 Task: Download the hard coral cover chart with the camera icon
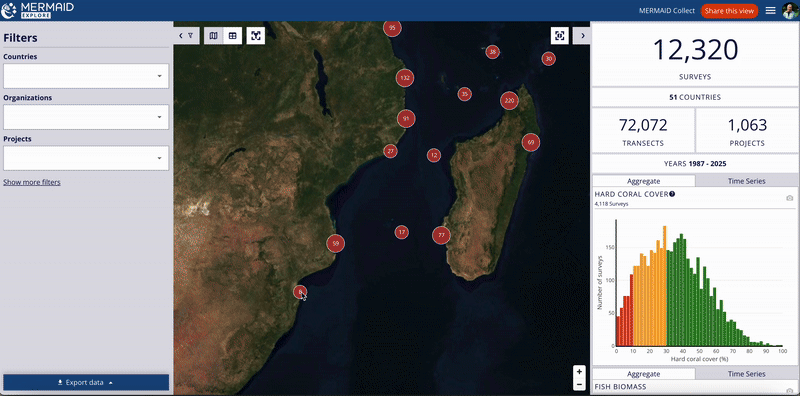click(x=789, y=198)
